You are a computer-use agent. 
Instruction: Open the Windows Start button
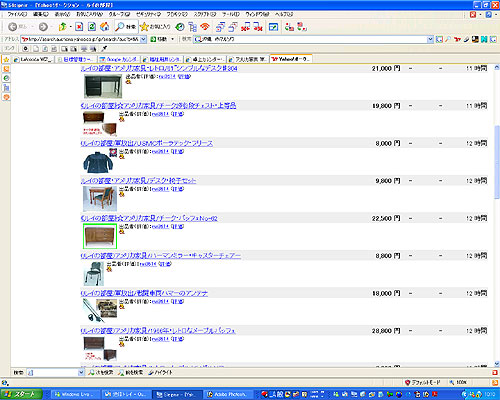(x=21, y=394)
